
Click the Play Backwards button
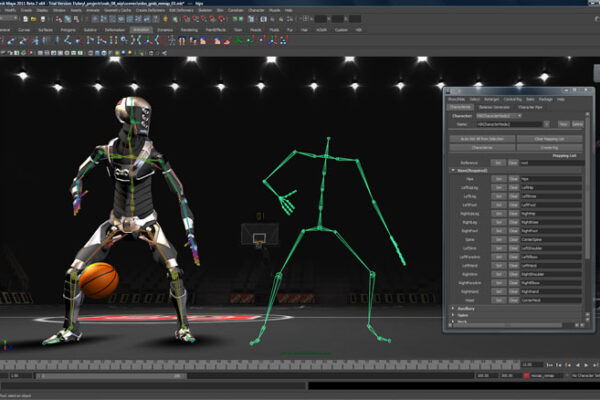(577, 365)
